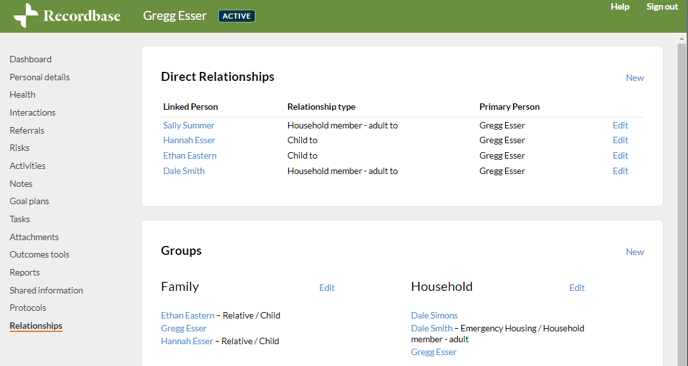Image resolution: width=688 pixels, height=366 pixels.
Task: Open Dale Smith in Direct Relationships
Action: point(184,171)
